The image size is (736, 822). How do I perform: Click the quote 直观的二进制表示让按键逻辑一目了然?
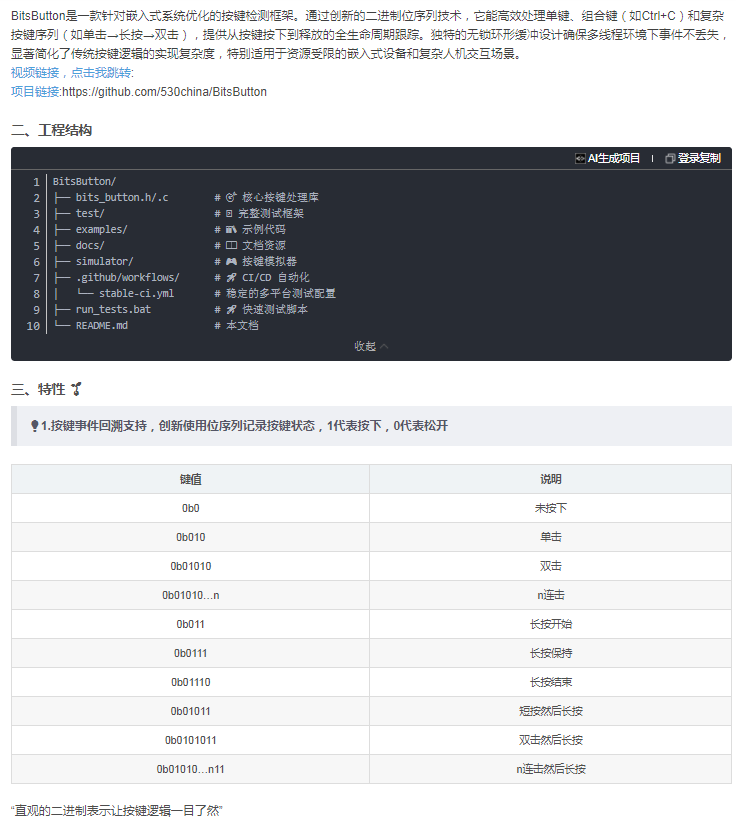click(116, 810)
